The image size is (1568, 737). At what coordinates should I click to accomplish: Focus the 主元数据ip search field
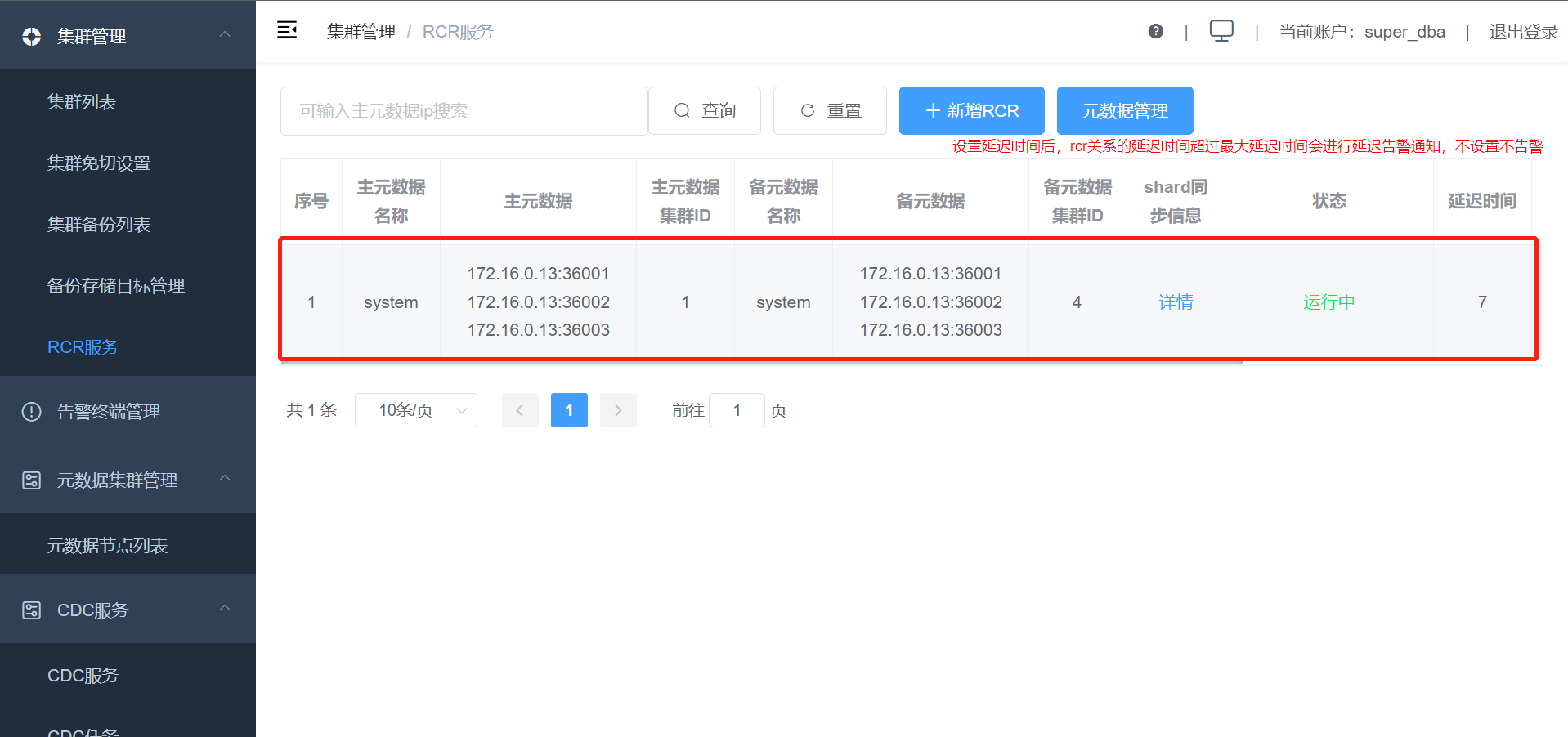464,110
